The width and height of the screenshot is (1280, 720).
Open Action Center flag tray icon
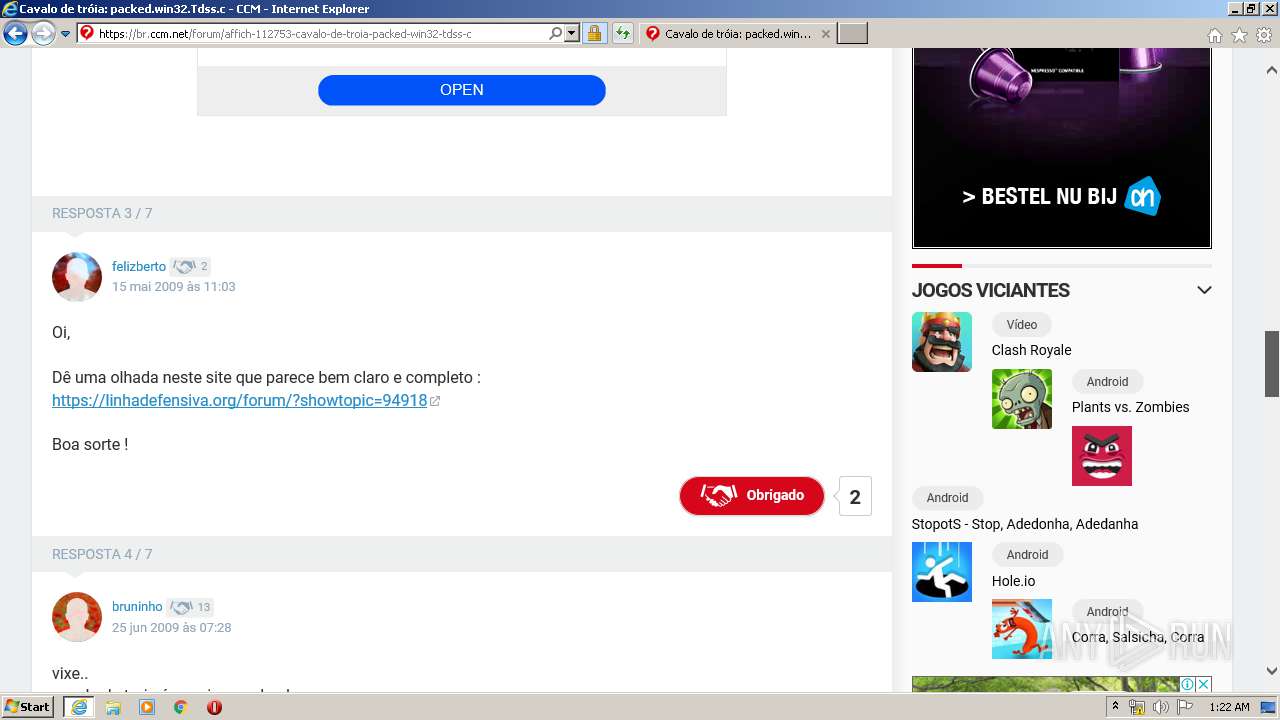pos(1185,707)
